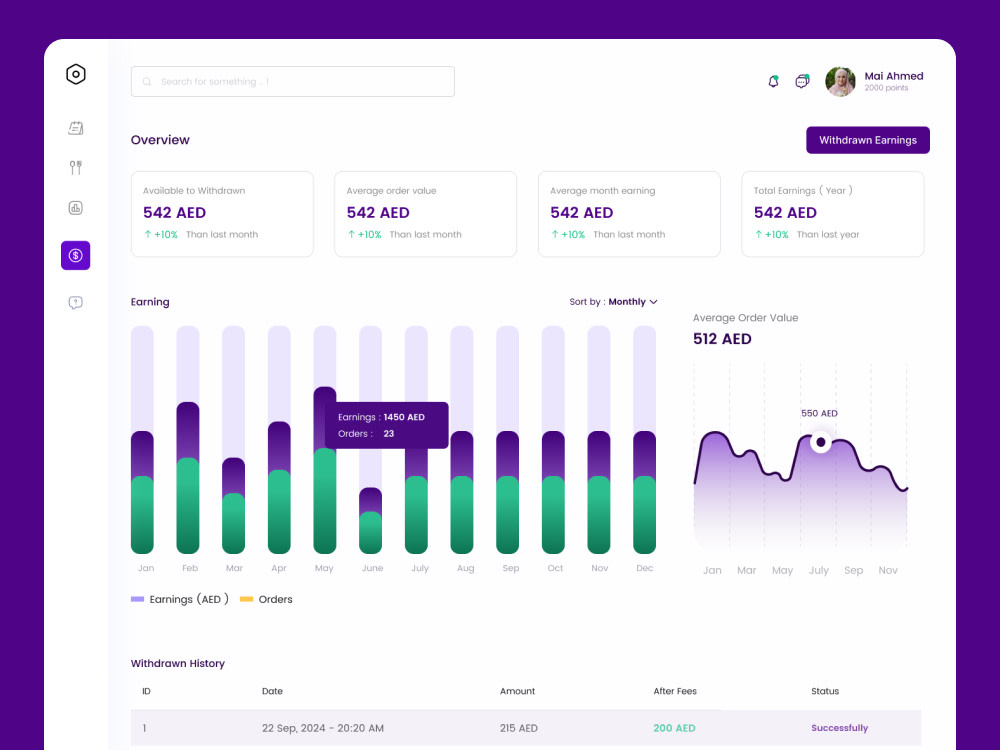
Task: Click the ID column header
Action: click(x=146, y=691)
